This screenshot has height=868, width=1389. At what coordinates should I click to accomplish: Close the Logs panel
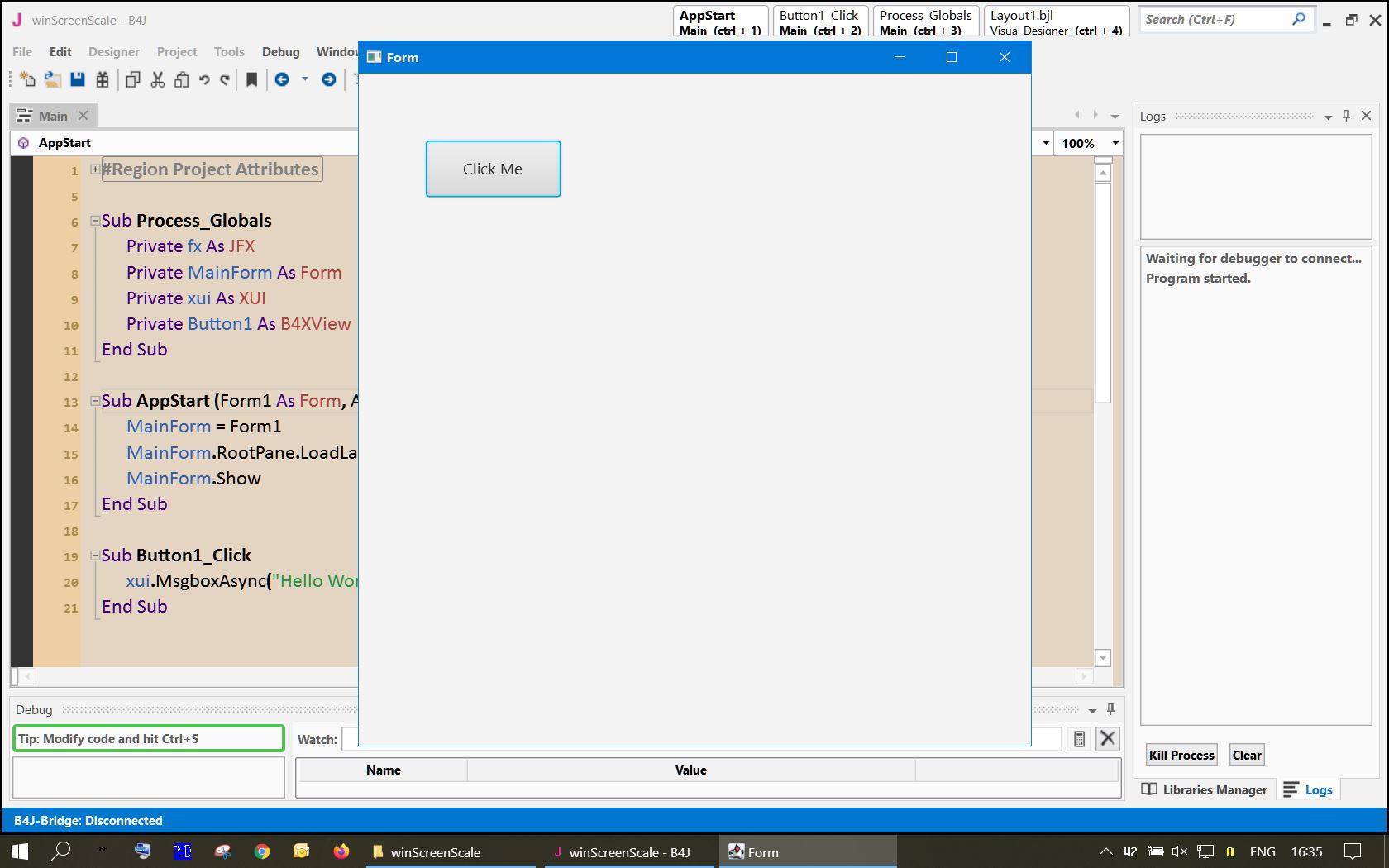coord(1366,116)
